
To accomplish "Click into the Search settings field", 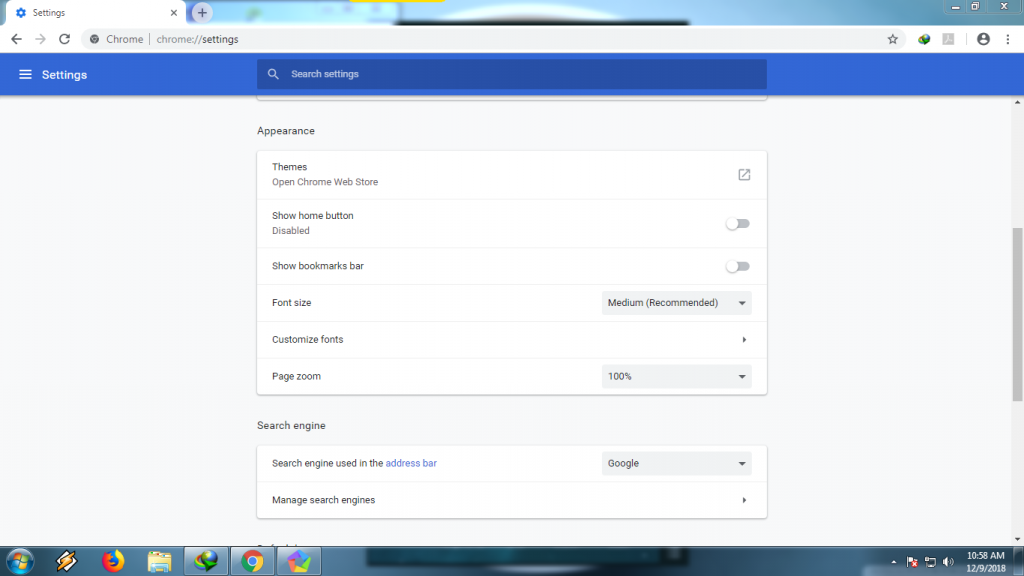I will coord(520,74).
